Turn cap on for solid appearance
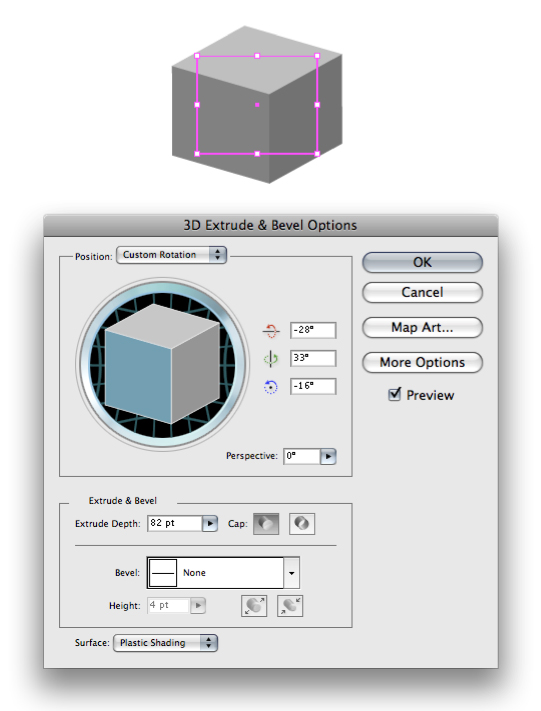Image resolution: width=541 pixels, height=711 pixels. click(266, 524)
